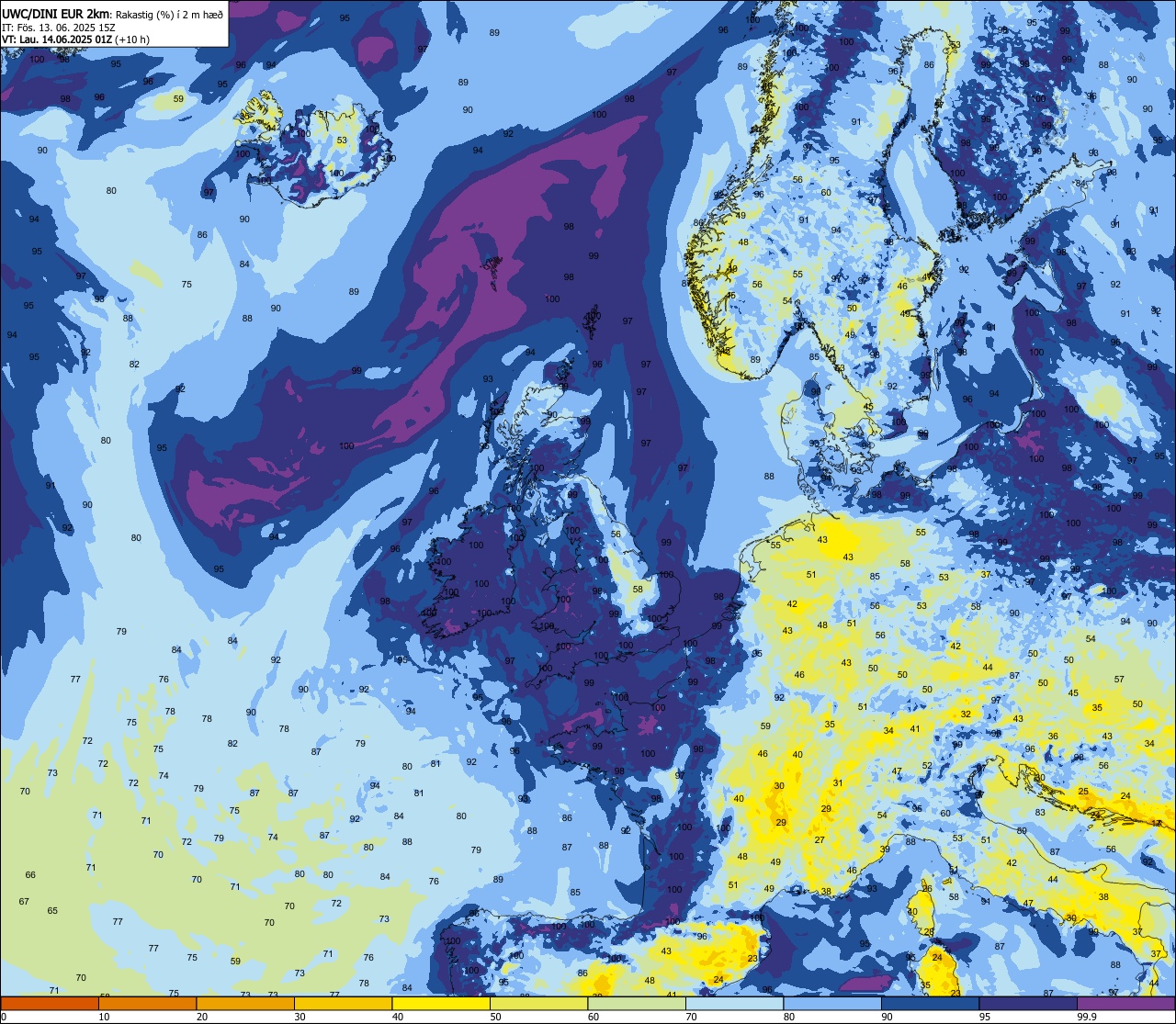1176x1024 pixels.
Task: Select the 90–95% dark blue legend swatch
Action: 930,1004
